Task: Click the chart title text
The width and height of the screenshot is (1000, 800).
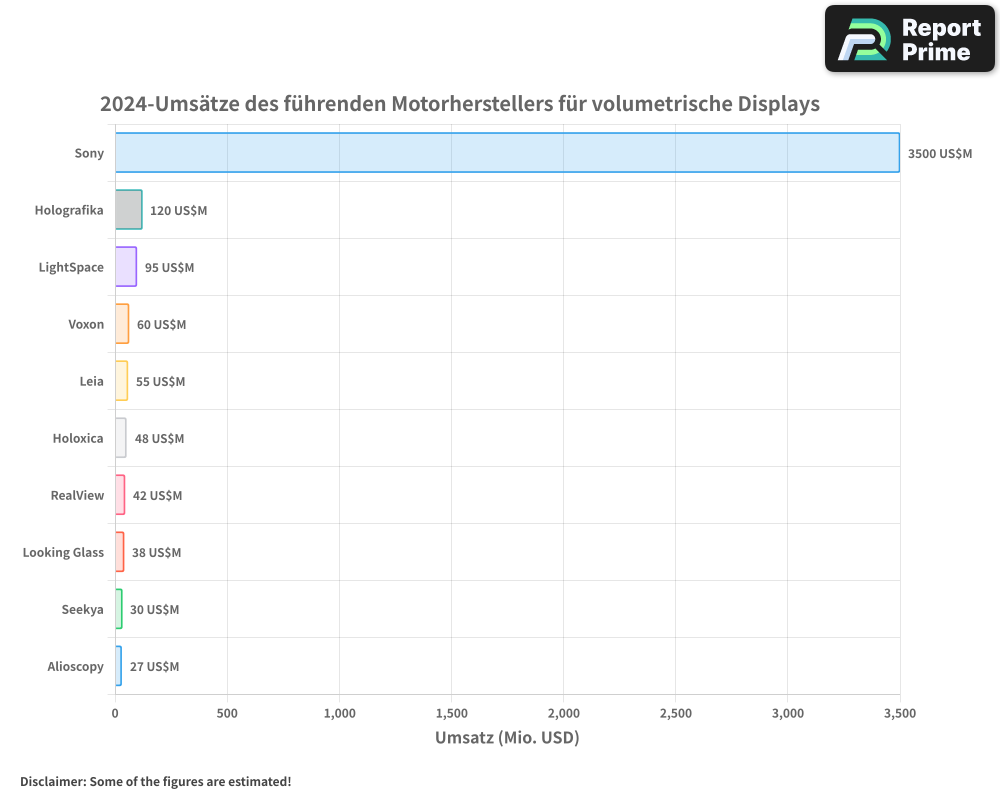Action: [x=459, y=103]
